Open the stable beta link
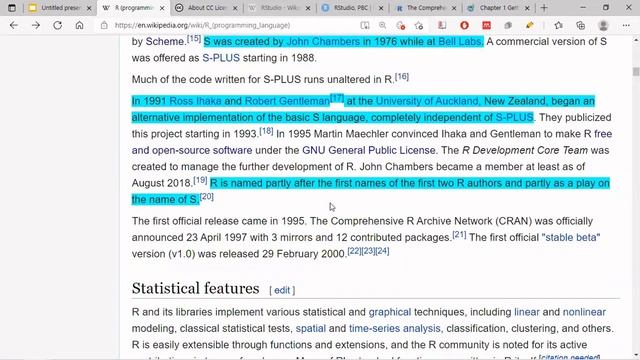This screenshot has height=360, width=640. coord(571,238)
